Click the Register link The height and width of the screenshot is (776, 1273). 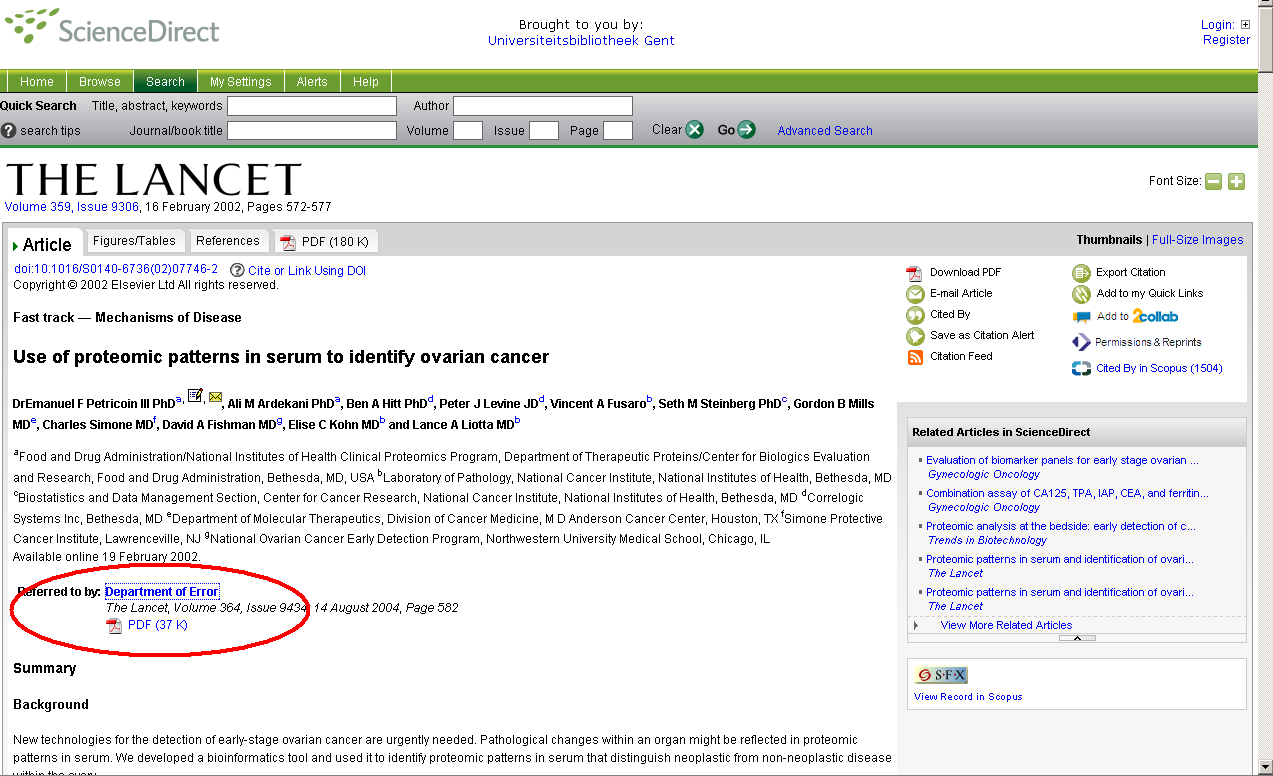(1227, 40)
